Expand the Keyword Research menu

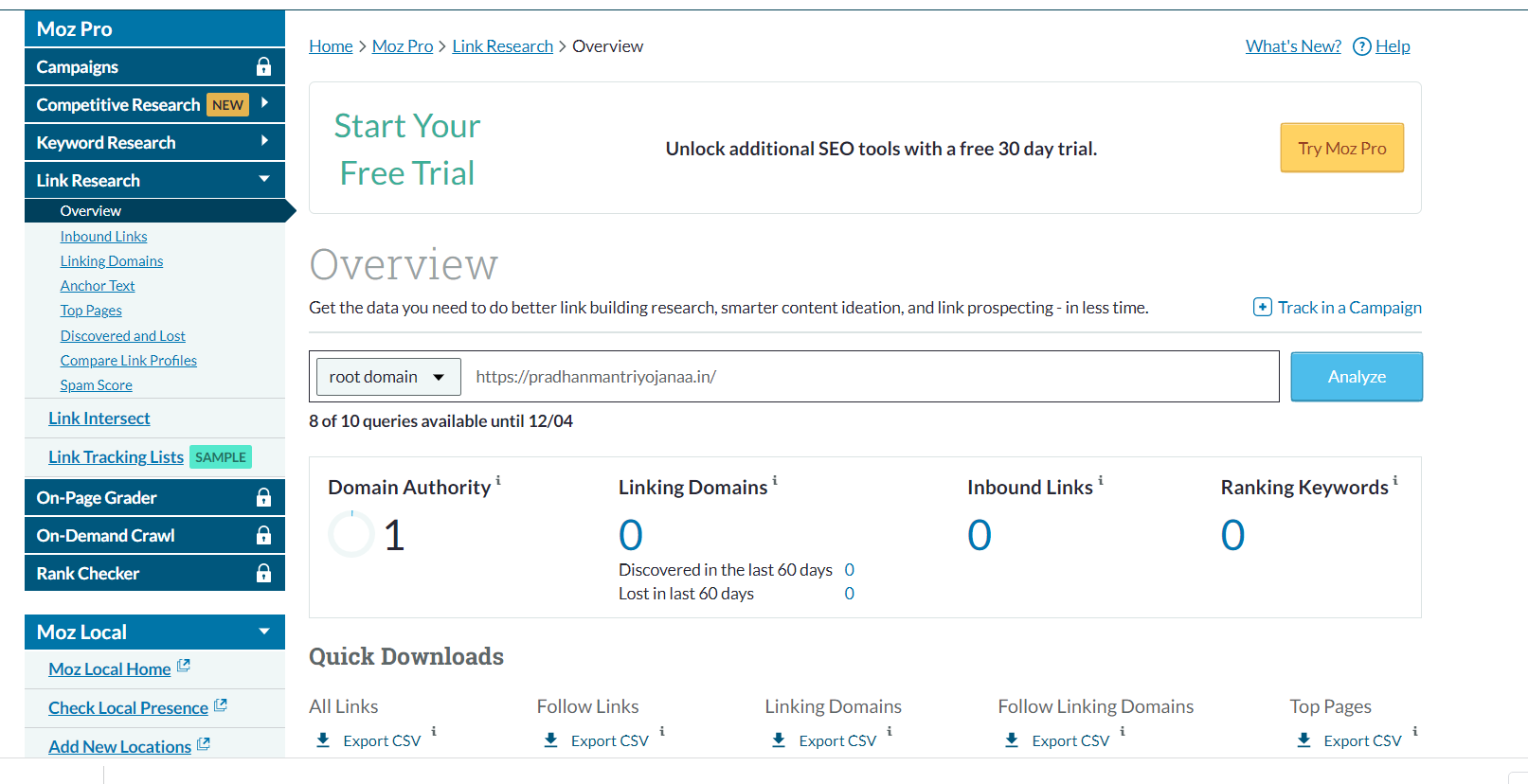click(x=264, y=141)
